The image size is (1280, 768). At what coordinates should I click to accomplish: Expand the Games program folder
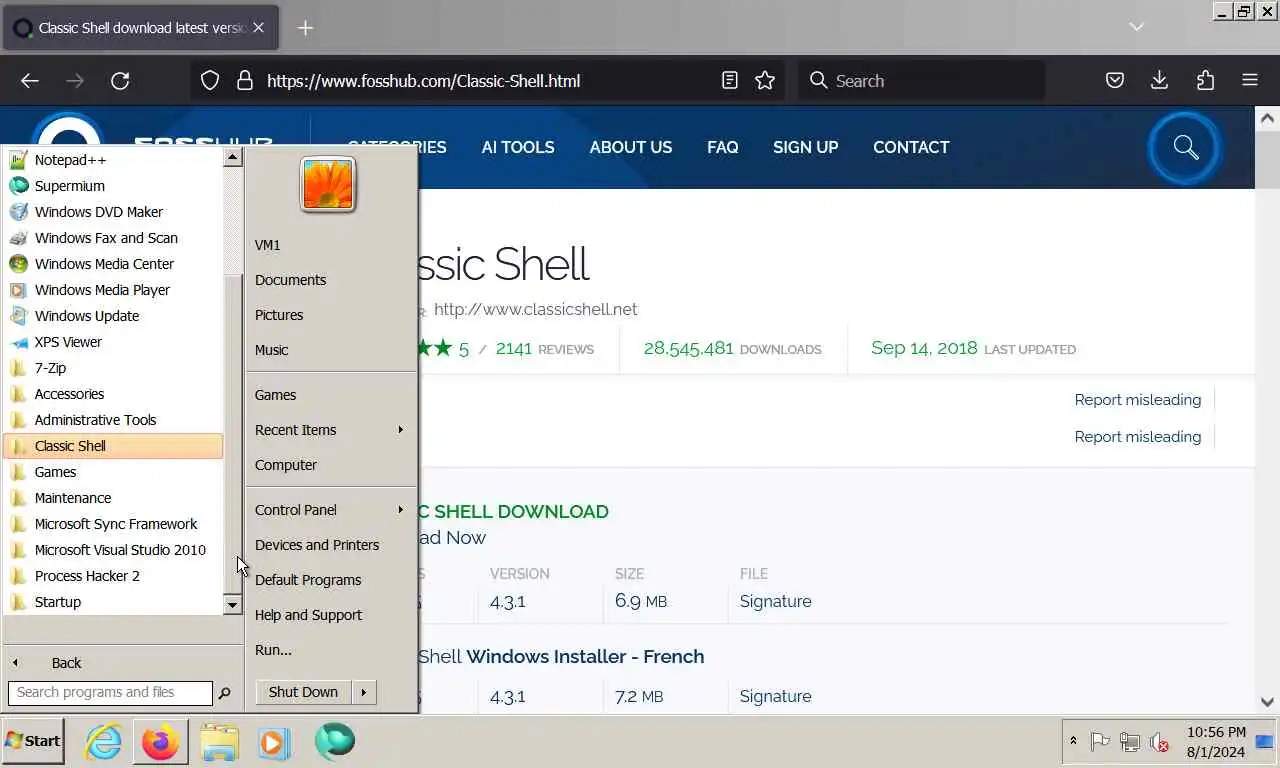[x=113, y=472]
